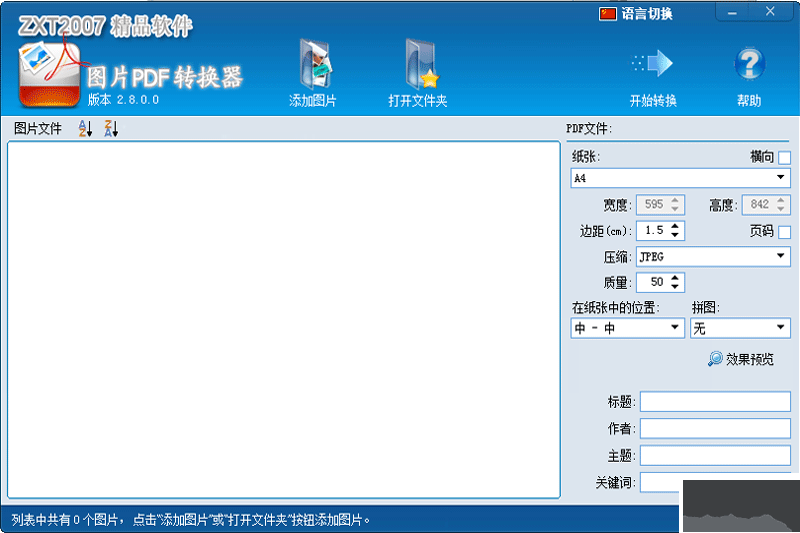Viewport: 800px width, 533px height.
Task: Increase 边距(cm) margin value
Action: point(675,226)
